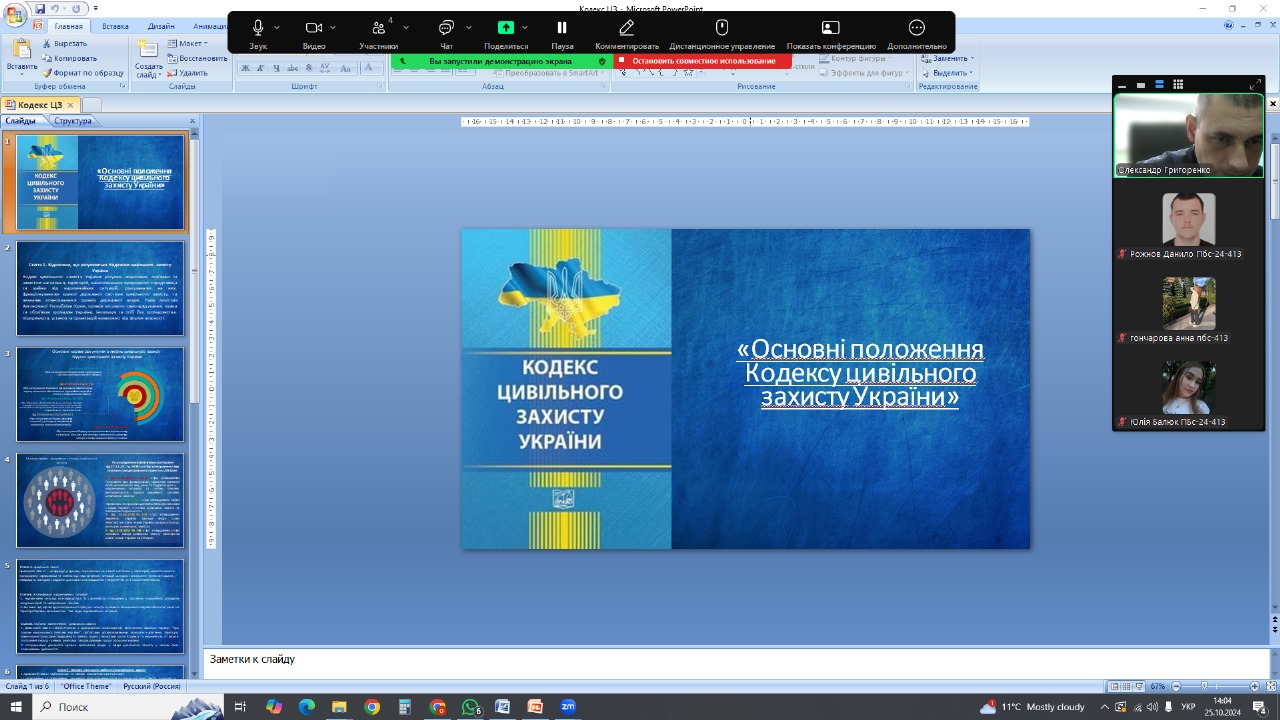Viewport: 1280px width, 720px height.
Task: Pause screen sharing with Пауза
Action: click(562, 28)
